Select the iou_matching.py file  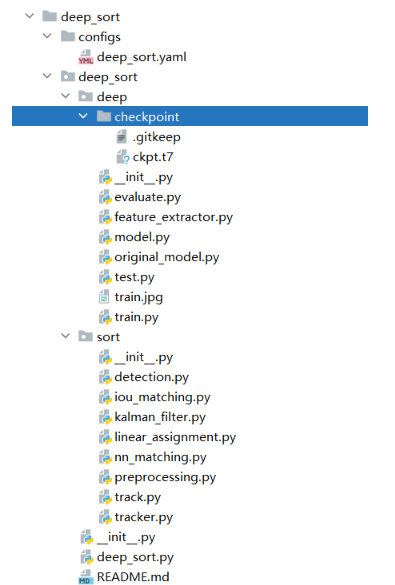[162, 397]
